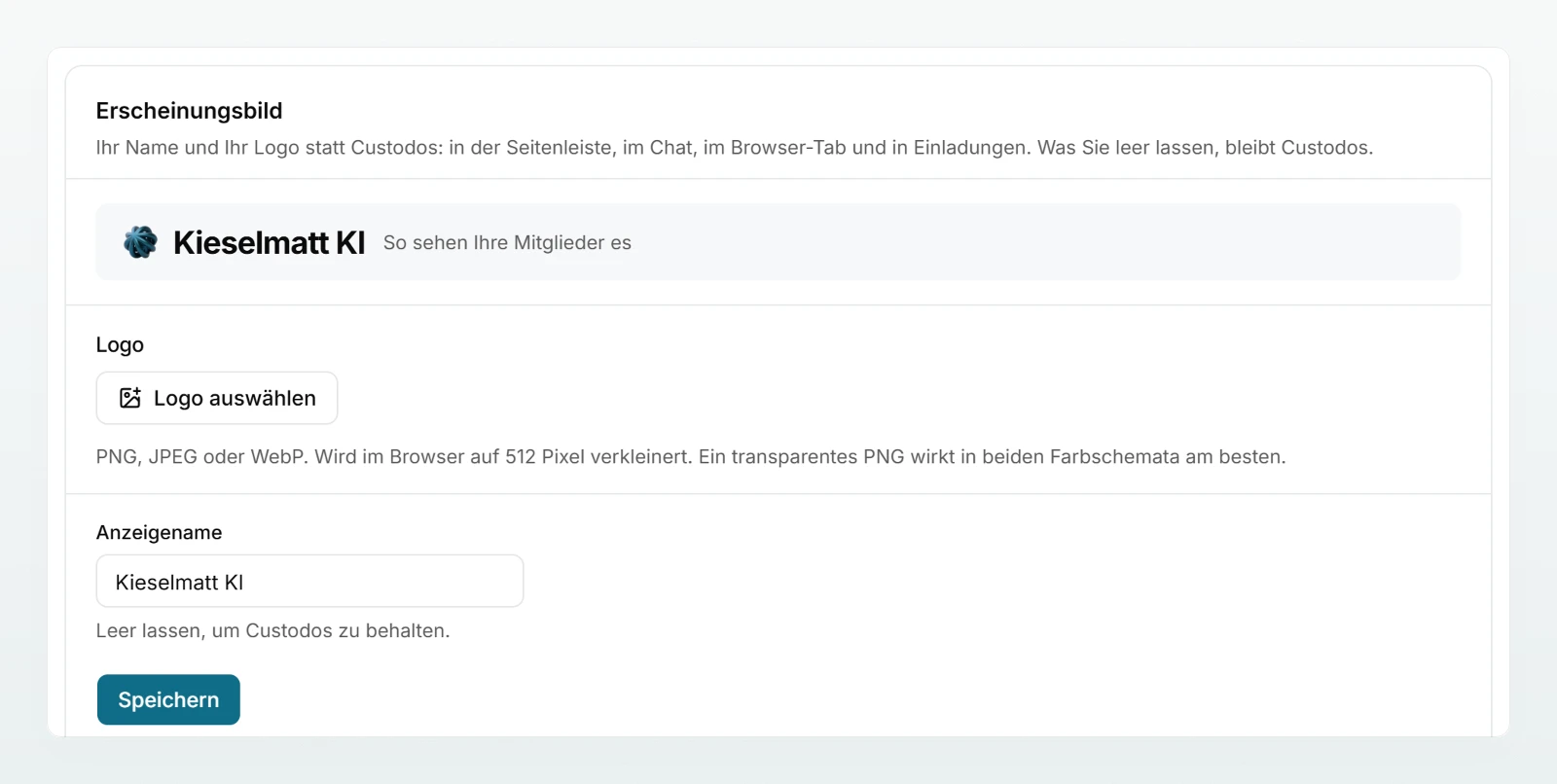The width and height of the screenshot is (1557, 784).
Task: Click the Kieselmatt KI logo icon in preview
Action: tap(140, 242)
